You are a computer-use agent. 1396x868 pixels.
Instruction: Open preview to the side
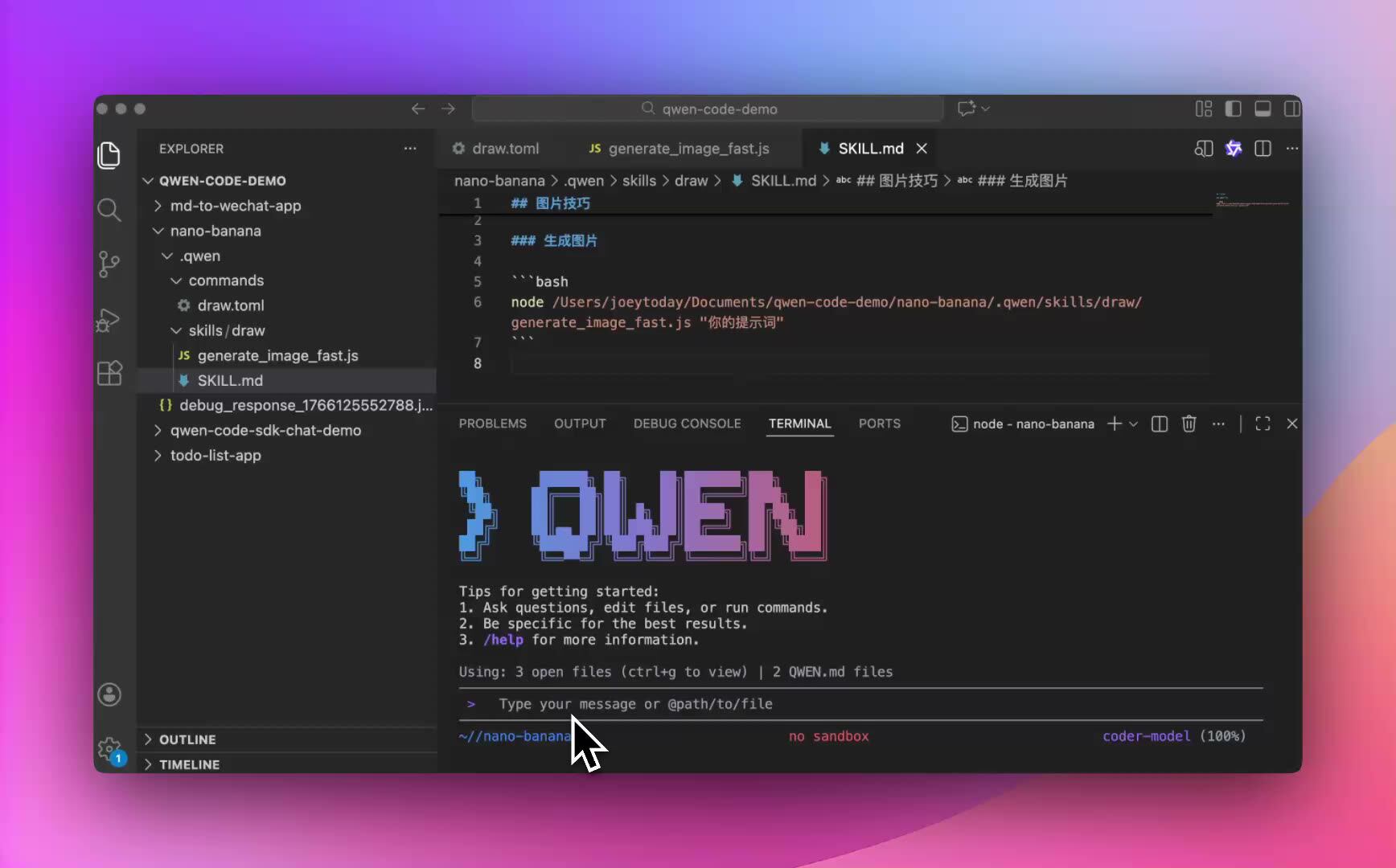[1204, 149]
